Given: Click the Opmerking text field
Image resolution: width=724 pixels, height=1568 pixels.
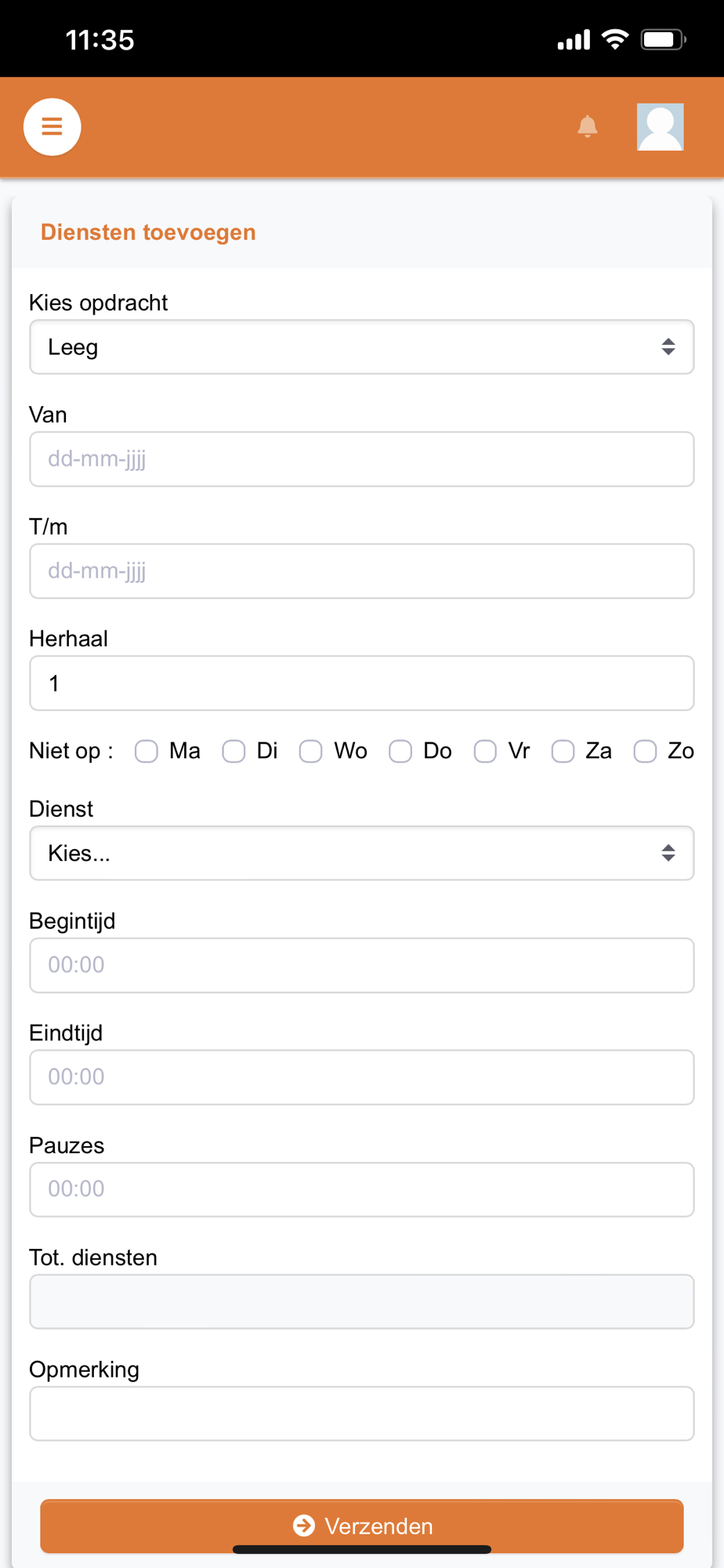Looking at the screenshot, I should pyautogui.click(x=361, y=1414).
